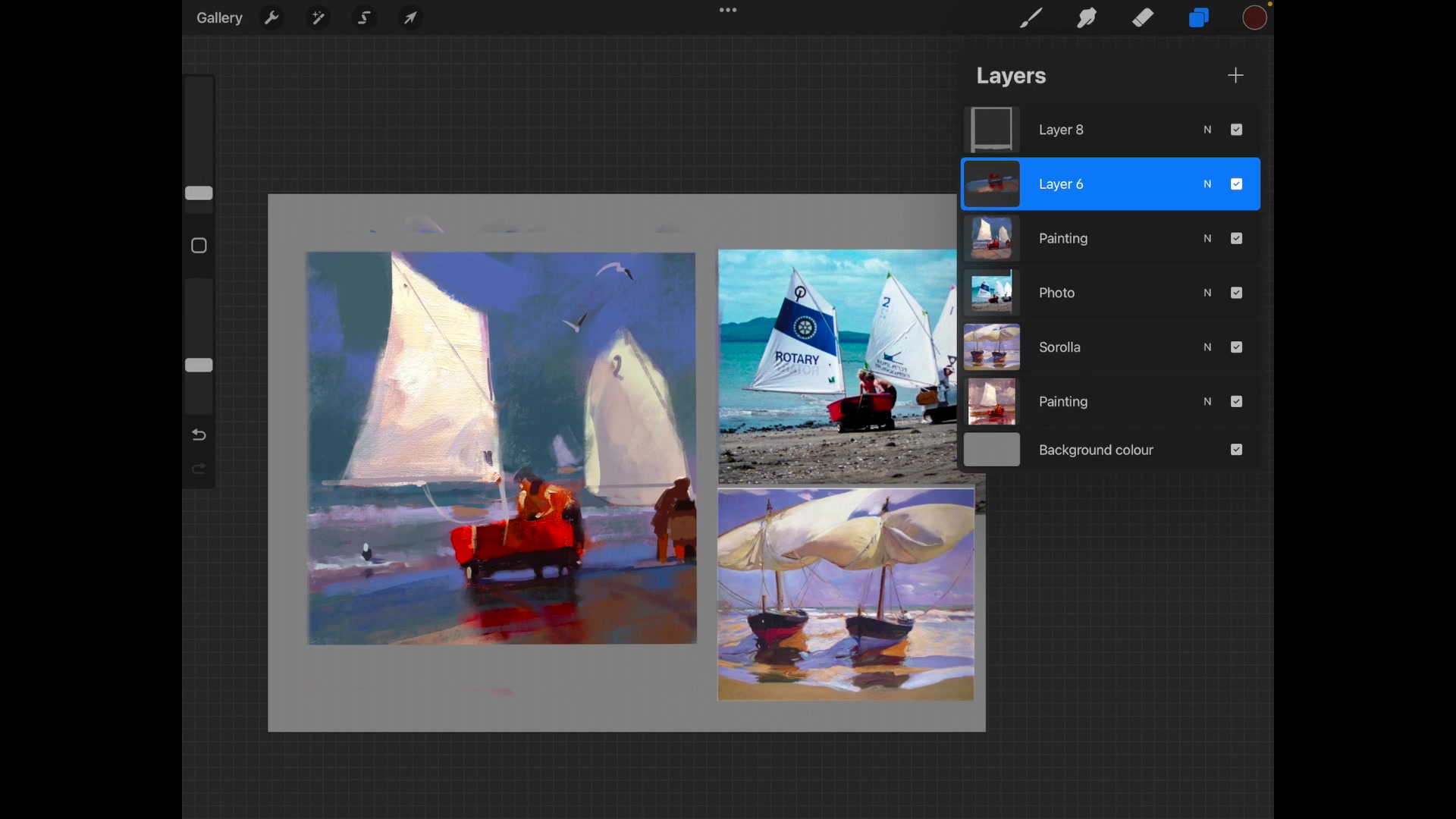The width and height of the screenshot is (1456, 819).
Task: Select the Smudge finger tool
Action: (x=1087, y=17)
